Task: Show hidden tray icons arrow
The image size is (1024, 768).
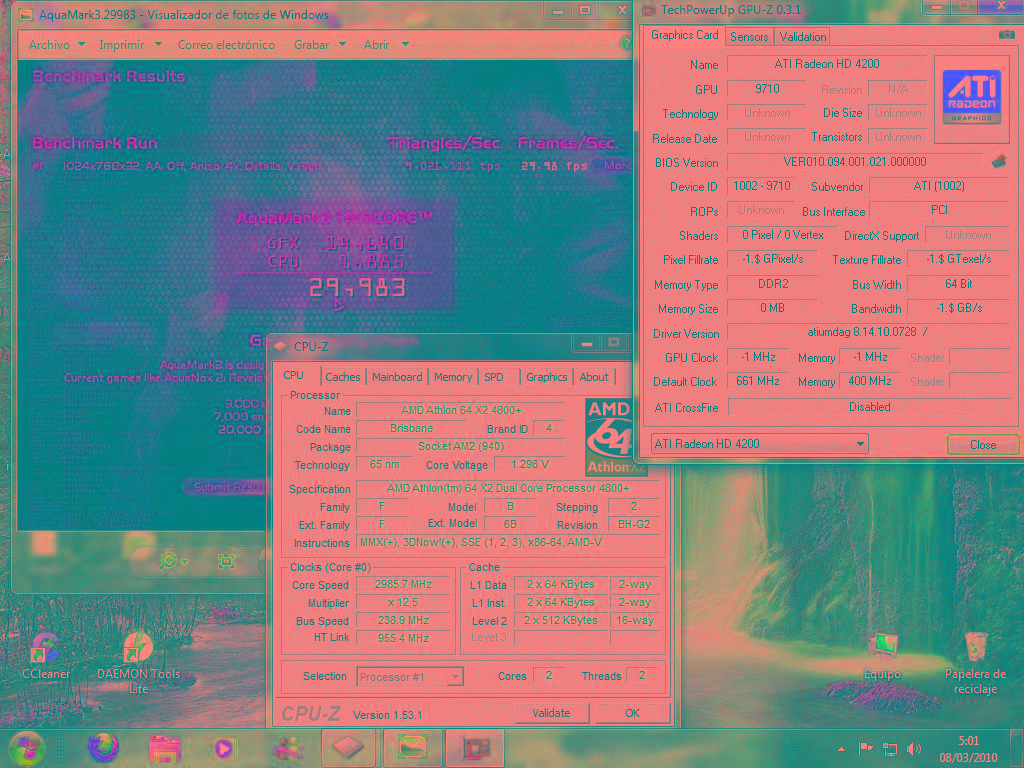Action: 842,749
